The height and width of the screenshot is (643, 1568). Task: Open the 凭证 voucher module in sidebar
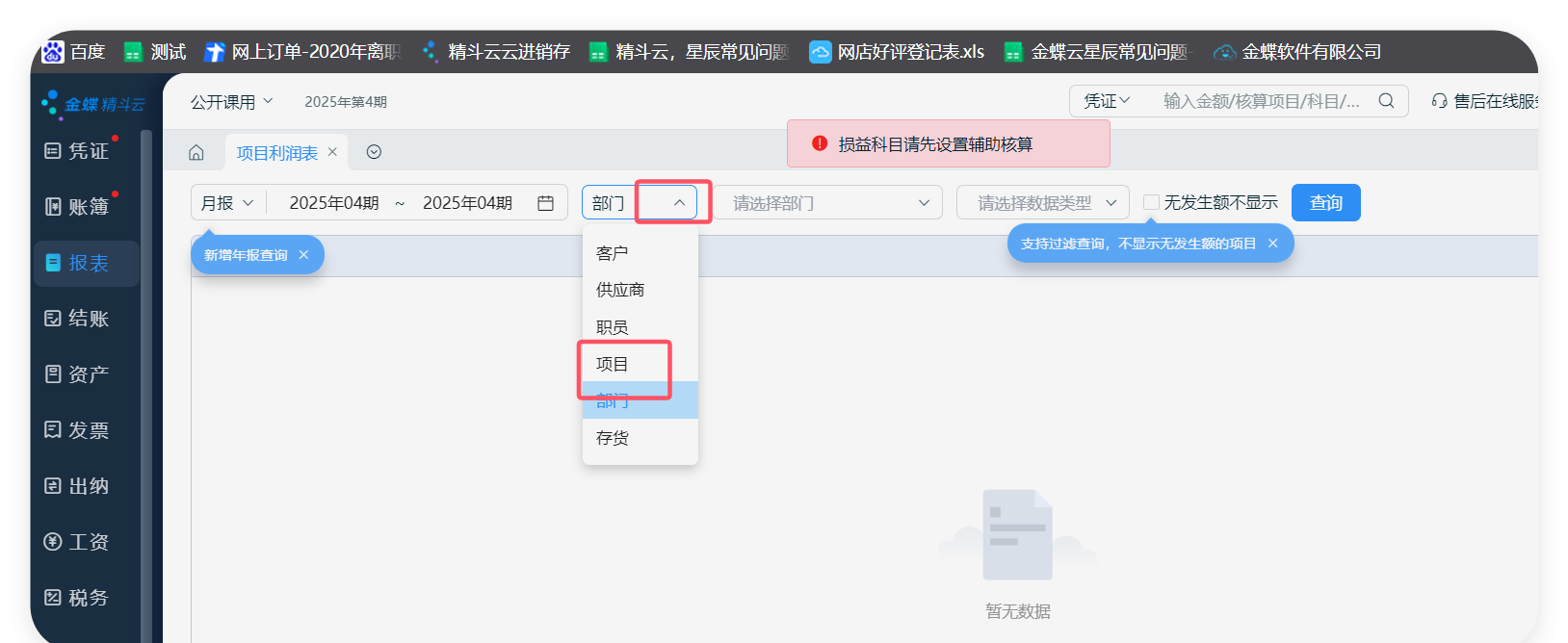[x=78, y=151]
